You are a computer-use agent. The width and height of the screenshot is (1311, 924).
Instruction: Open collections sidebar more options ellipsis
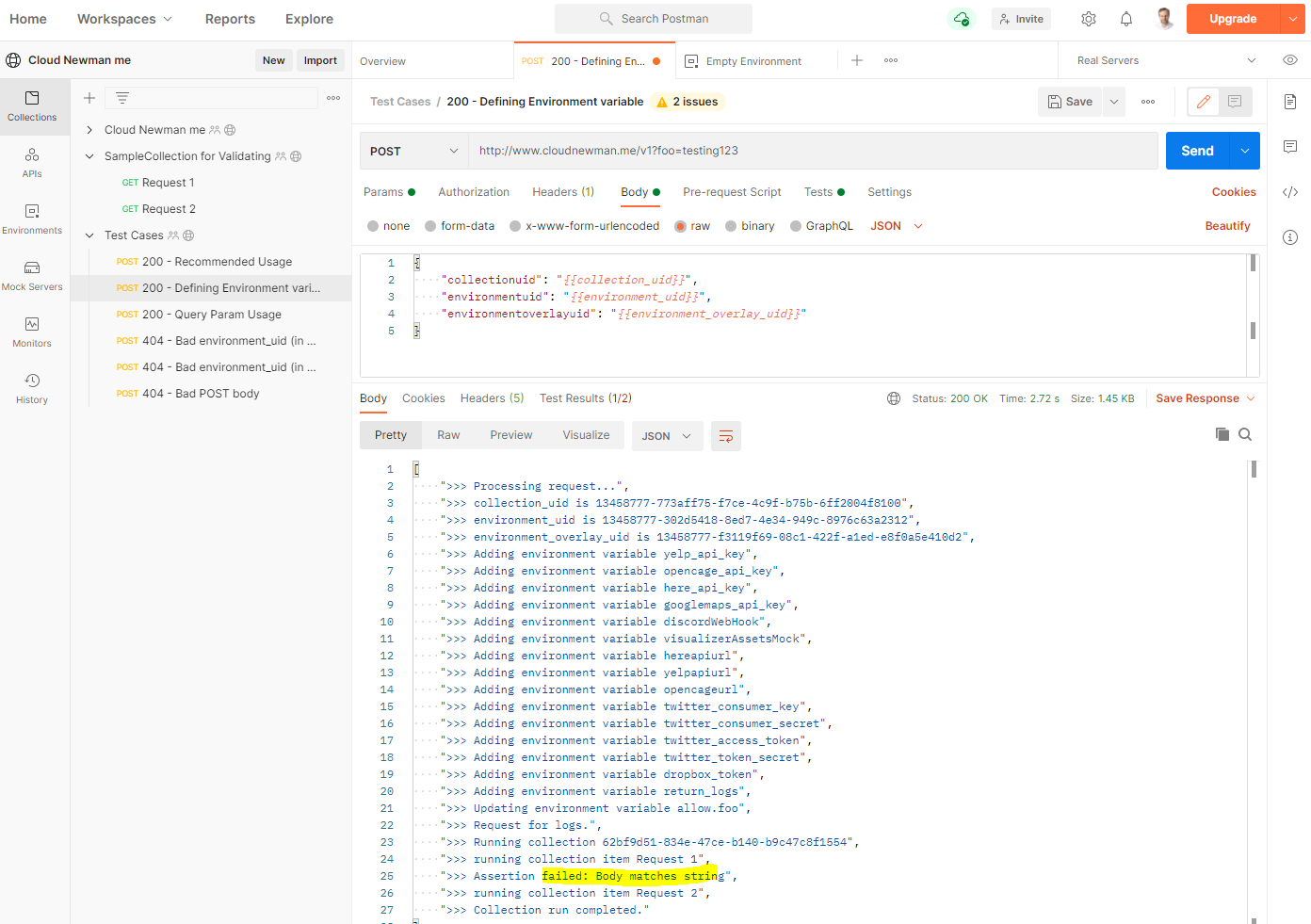pos(333,98)
